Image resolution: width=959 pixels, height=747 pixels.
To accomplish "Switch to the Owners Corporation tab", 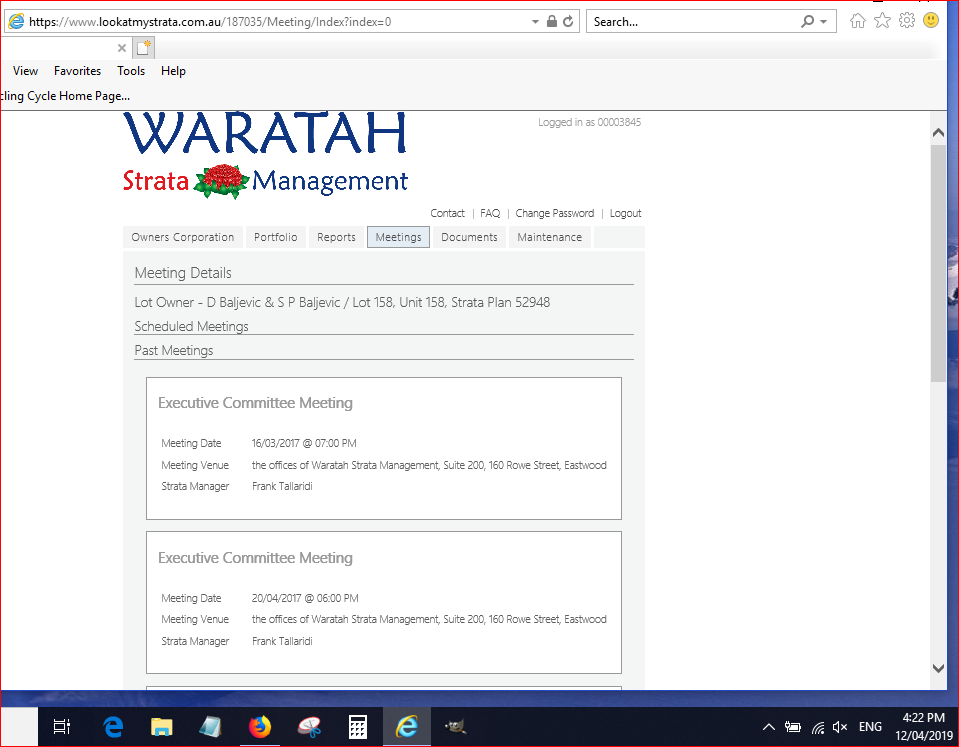I will click(183, 237).
